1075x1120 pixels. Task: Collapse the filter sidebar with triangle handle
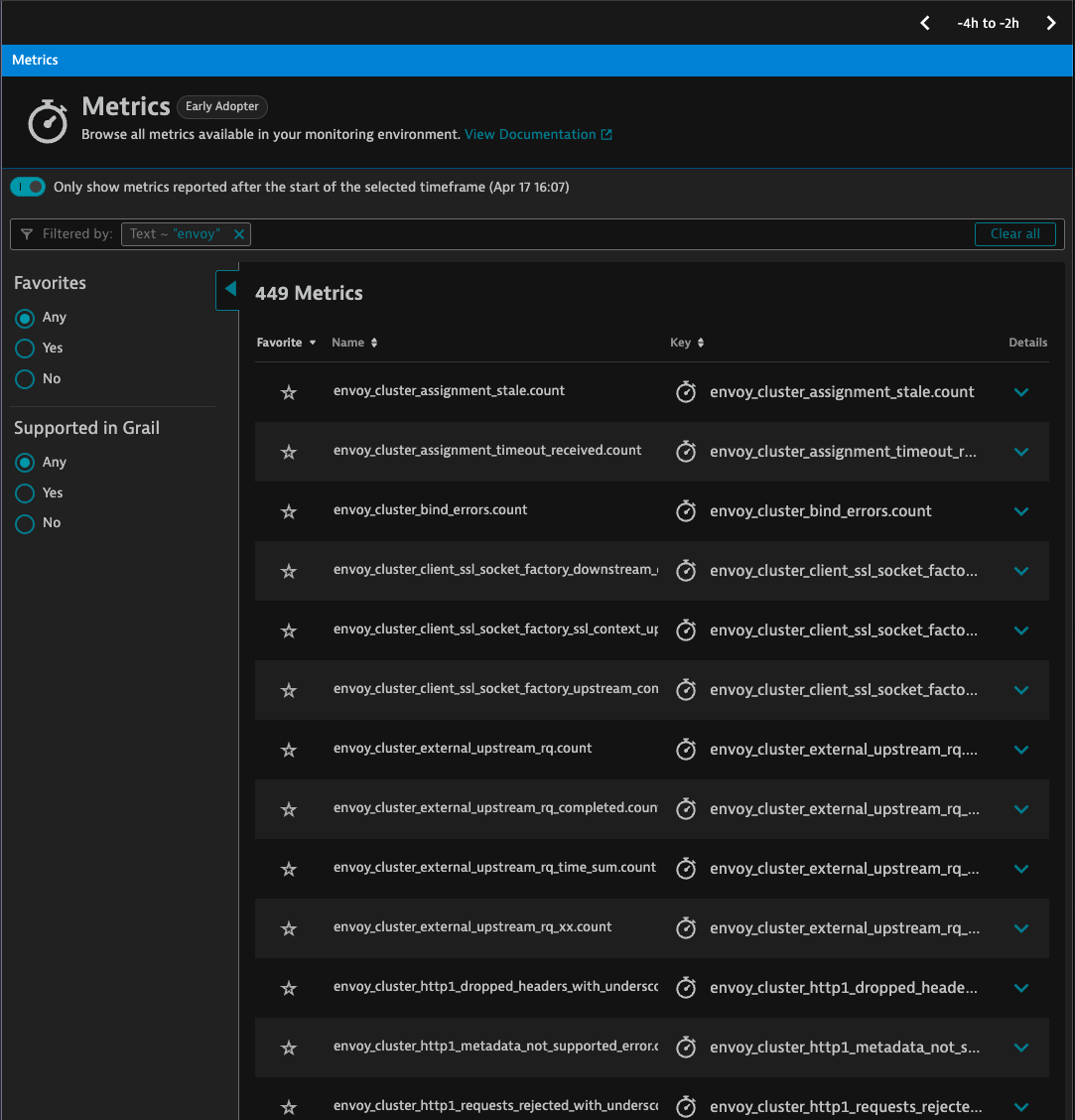[x=229, y=289]
